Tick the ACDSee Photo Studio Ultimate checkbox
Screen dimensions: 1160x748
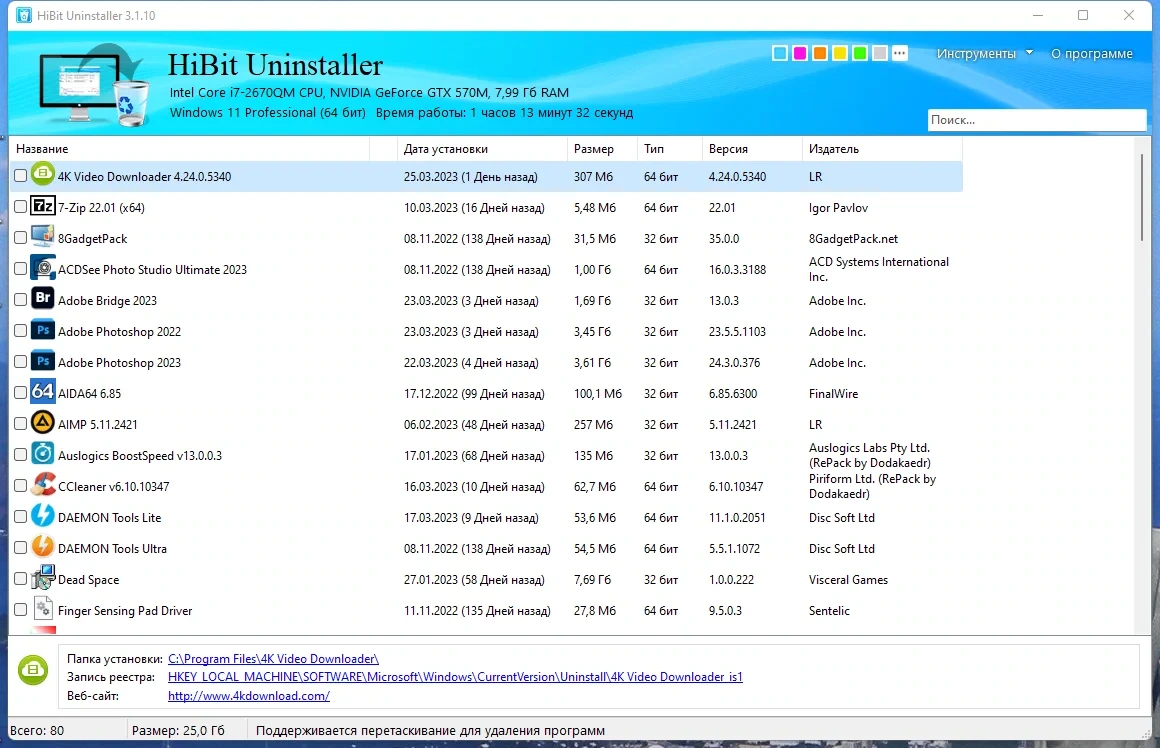coord(21,269)
